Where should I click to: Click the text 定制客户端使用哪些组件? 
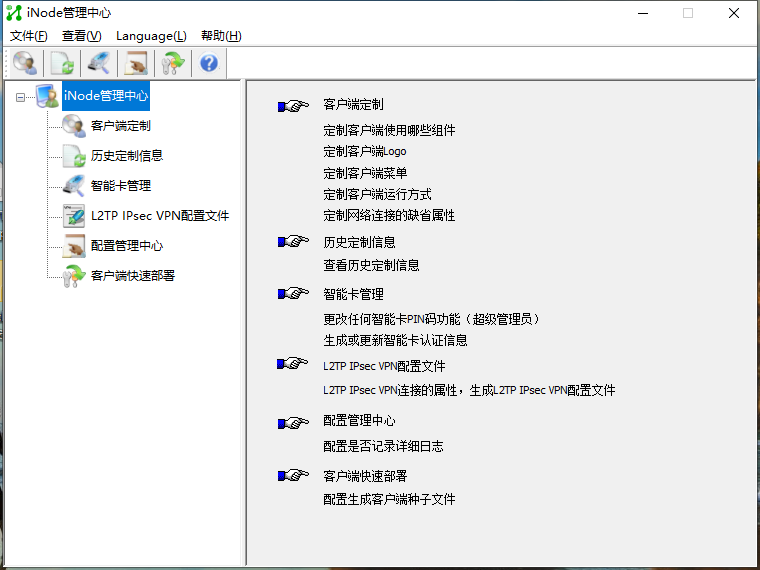389,130
